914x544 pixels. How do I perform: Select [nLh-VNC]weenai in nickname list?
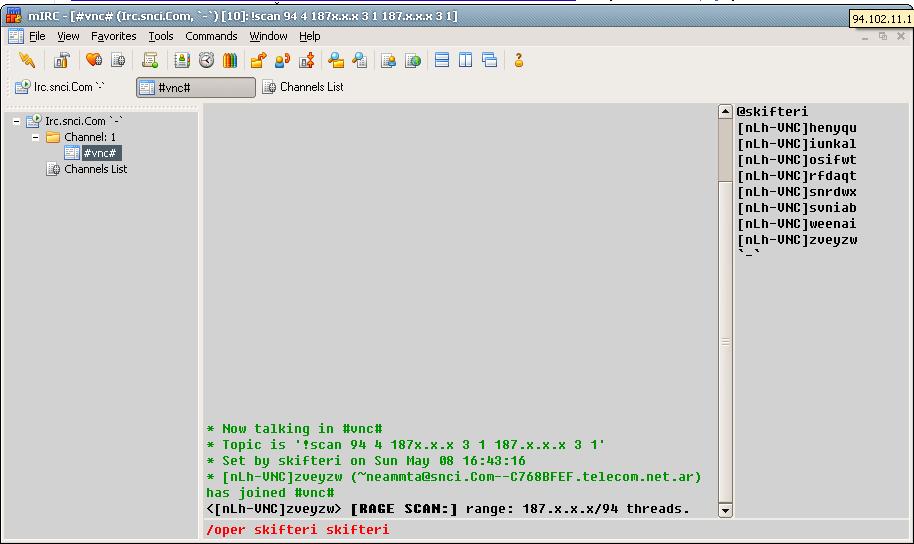pos(797,224)
